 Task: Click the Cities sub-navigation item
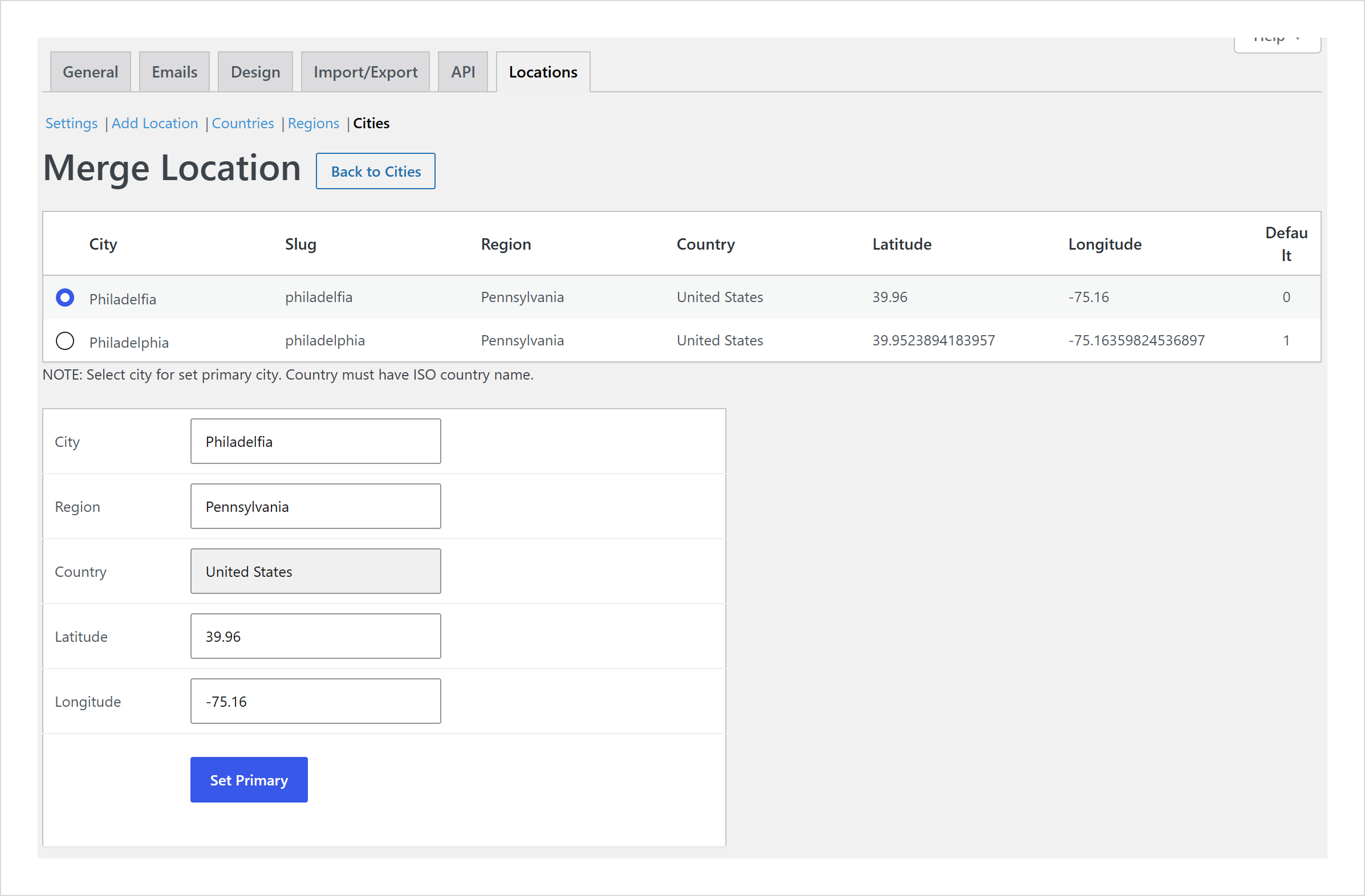pos(371,123)
